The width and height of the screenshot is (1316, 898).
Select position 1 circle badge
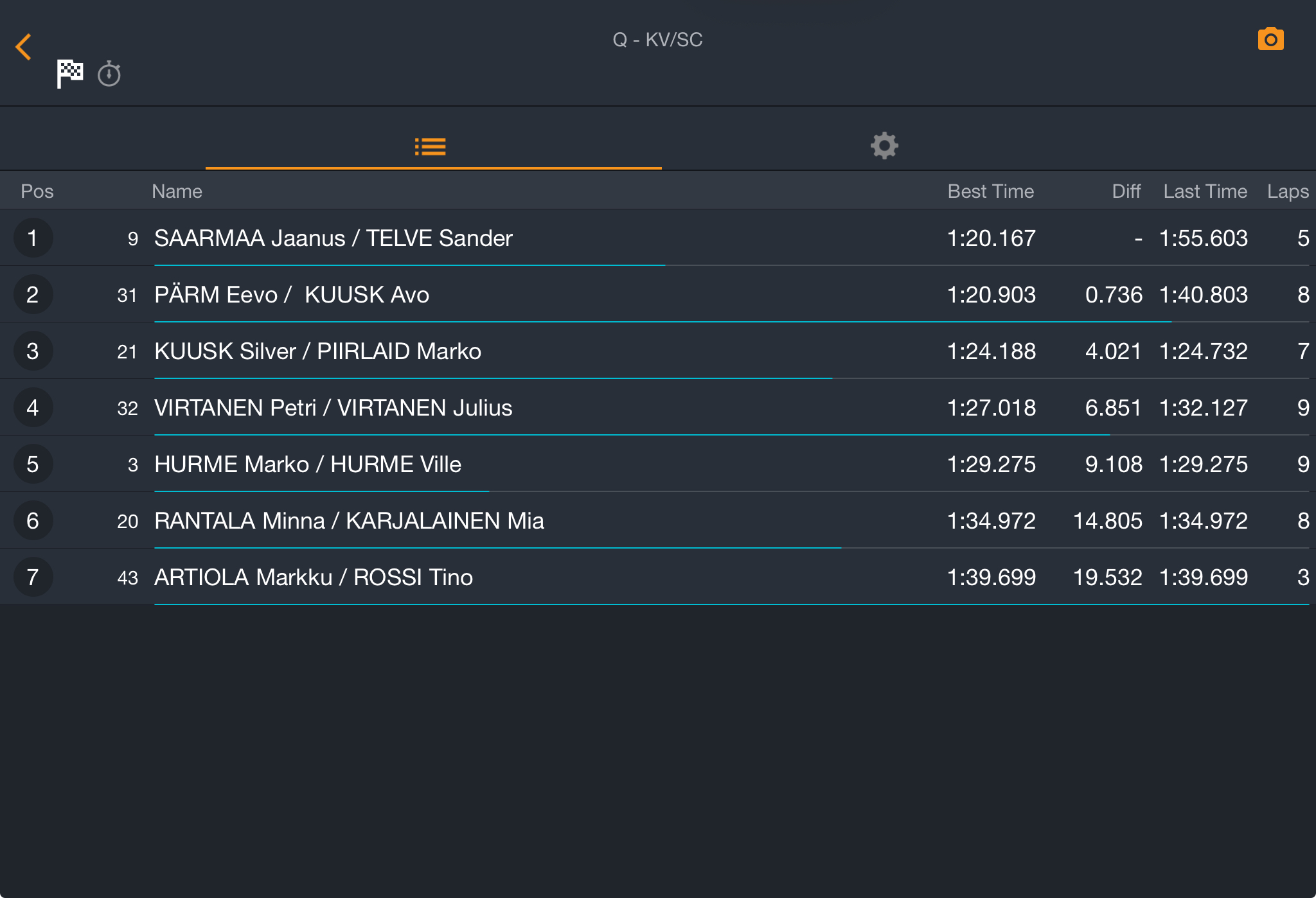coord(33,238)
